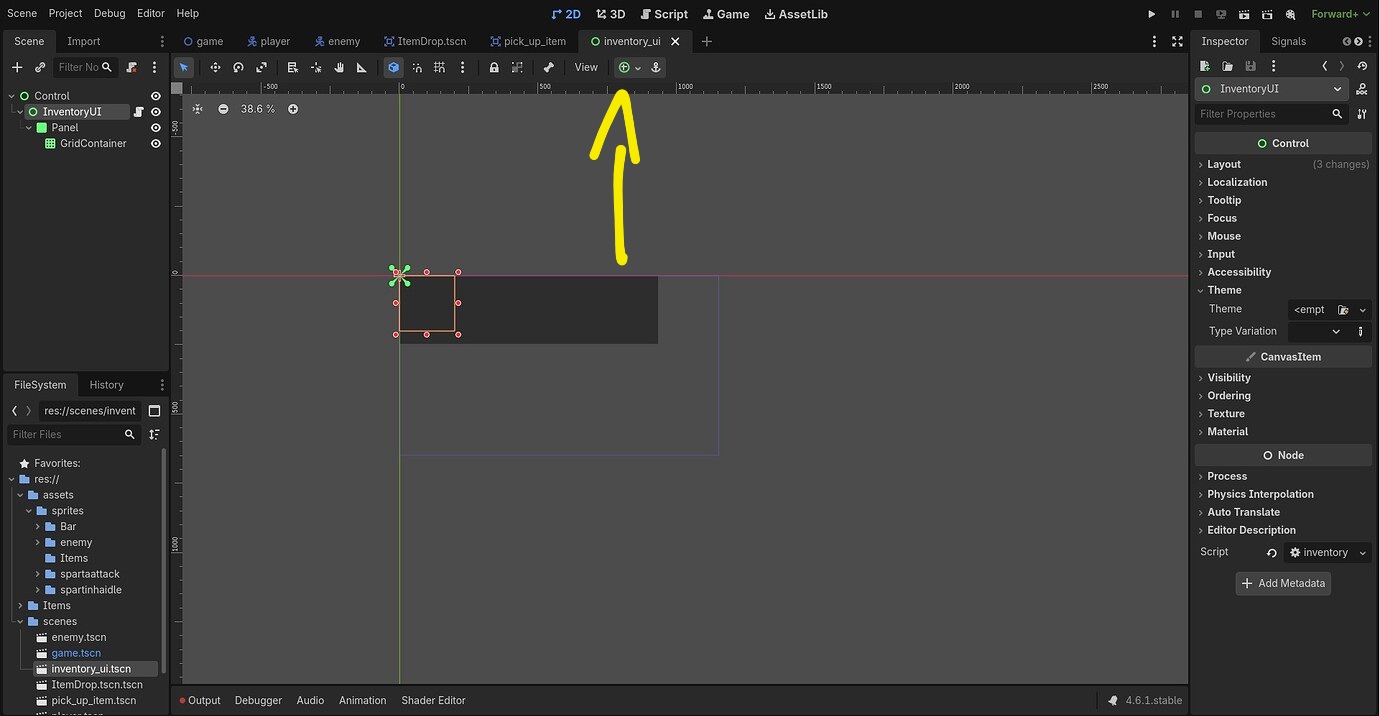The height and width of the screenshot is (716, 1380).
Task: Select the Ruler measuring tool
Action: coord(361,67)
